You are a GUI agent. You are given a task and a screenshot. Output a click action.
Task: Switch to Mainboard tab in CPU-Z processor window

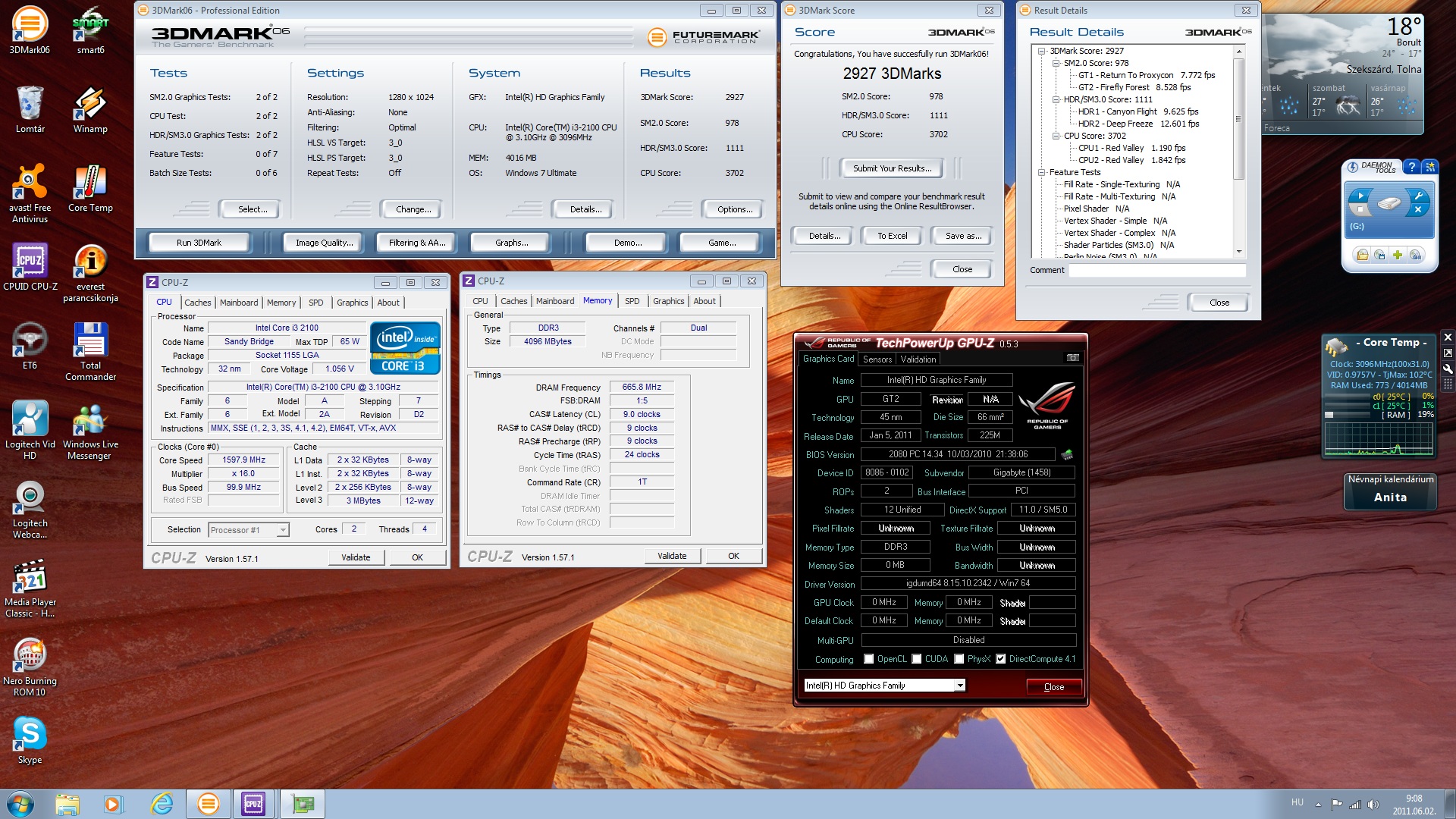(239, 303)
